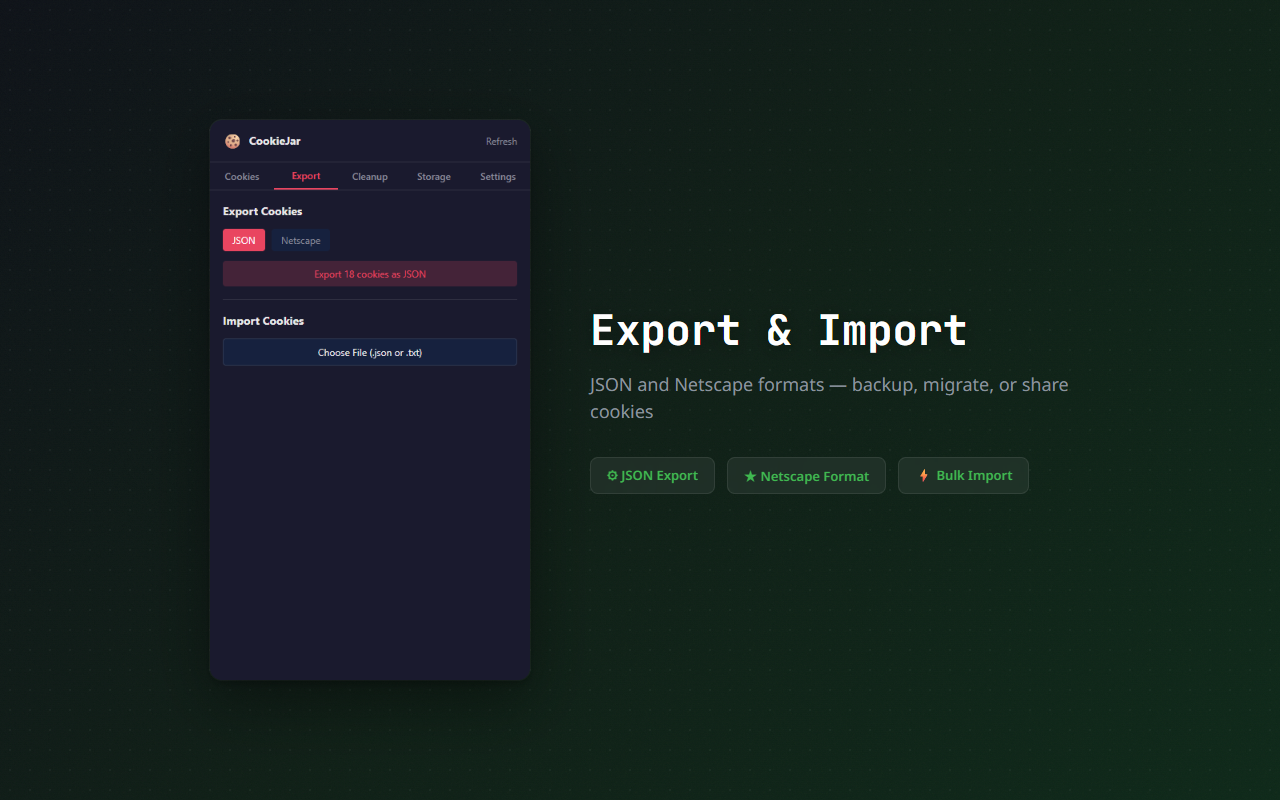
Task: Open the Cleanup tab
Action: click(369, 176)
